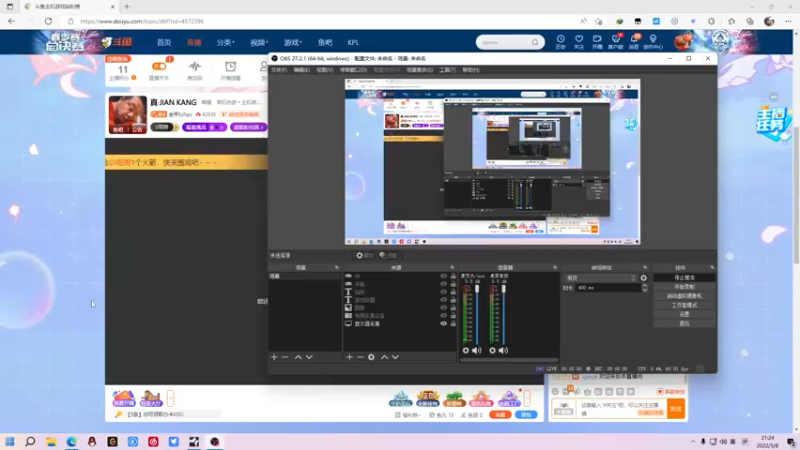Toggle lock on the first source row
The width and height of the screenshot is (800, 450).
pos(453,276)
